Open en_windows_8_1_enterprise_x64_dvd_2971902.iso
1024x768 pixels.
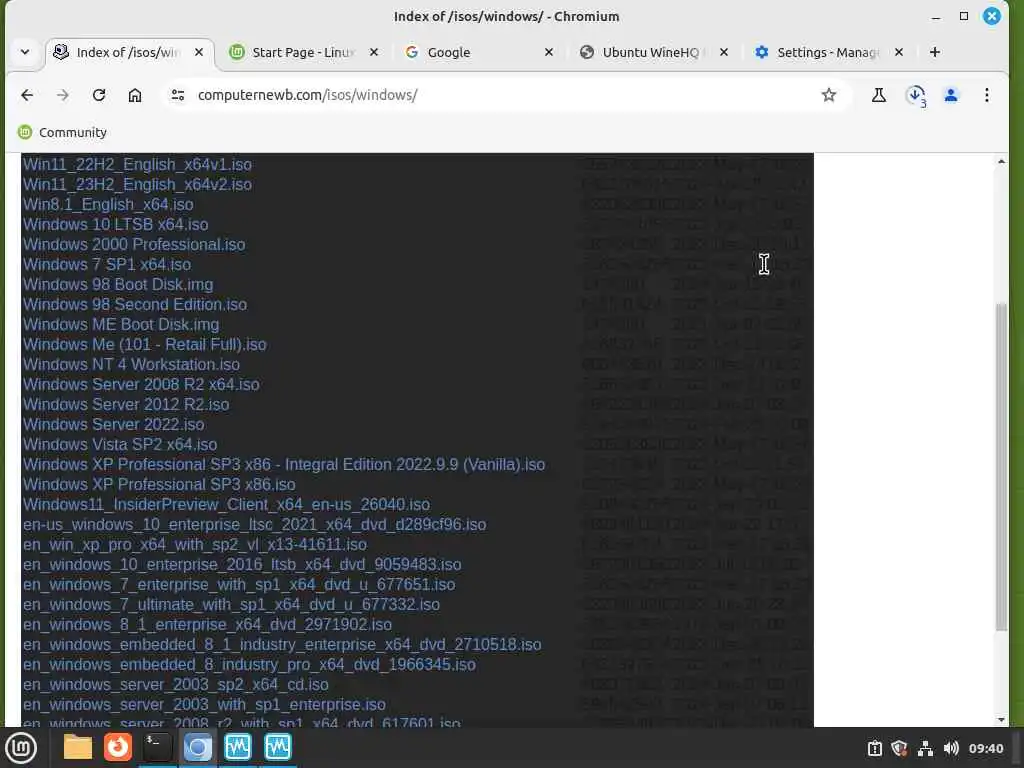pyautogui.click(x=208, y=625)
